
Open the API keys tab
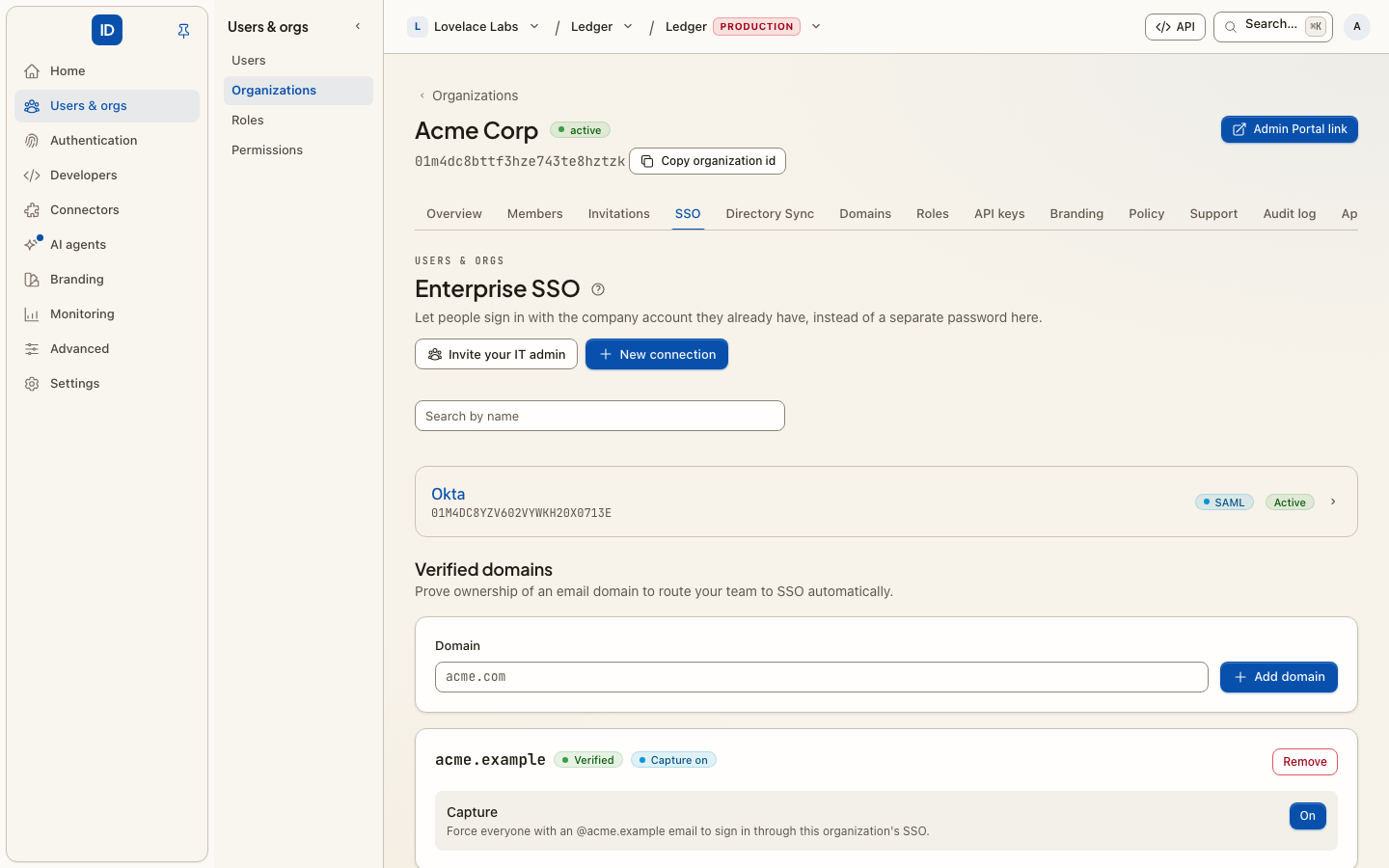pos(999,214)
